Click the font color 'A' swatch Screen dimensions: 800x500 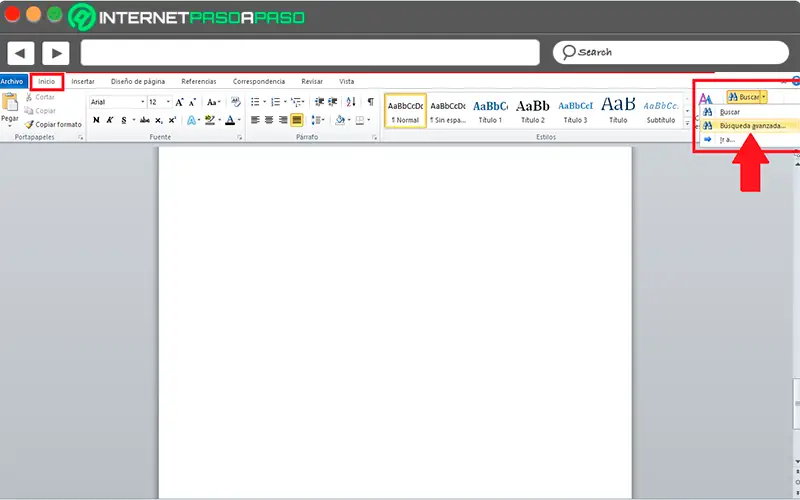pos(229,120)
